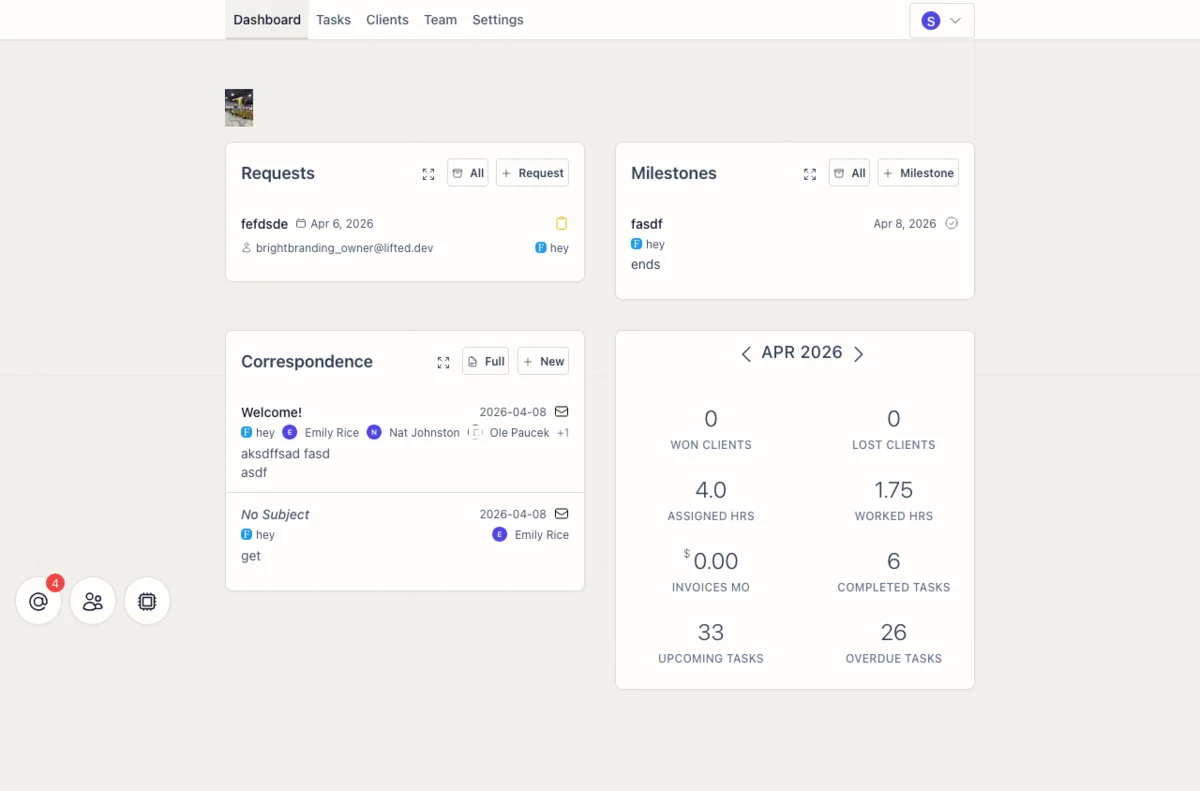The width and height of the screenshot is (1200, 791).
Task: Open the Welcome! email envelope icon
Action: (561, 410)
